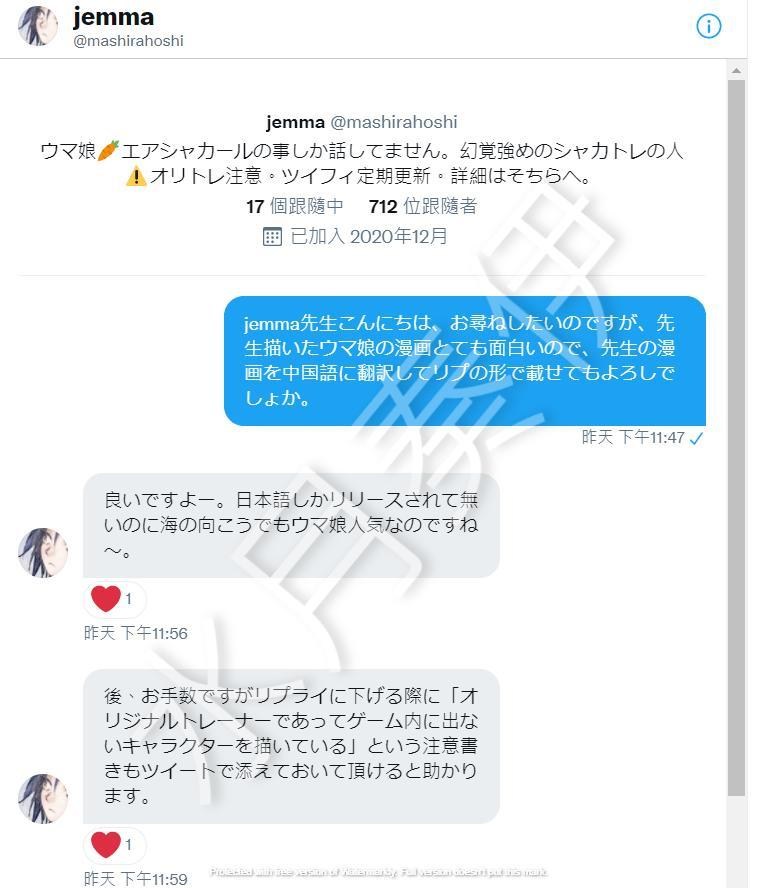757x888 pixels.
Task: Open the 712 位跟隨者 followers list
Action: pyautogui.click(x=422, y=206)
